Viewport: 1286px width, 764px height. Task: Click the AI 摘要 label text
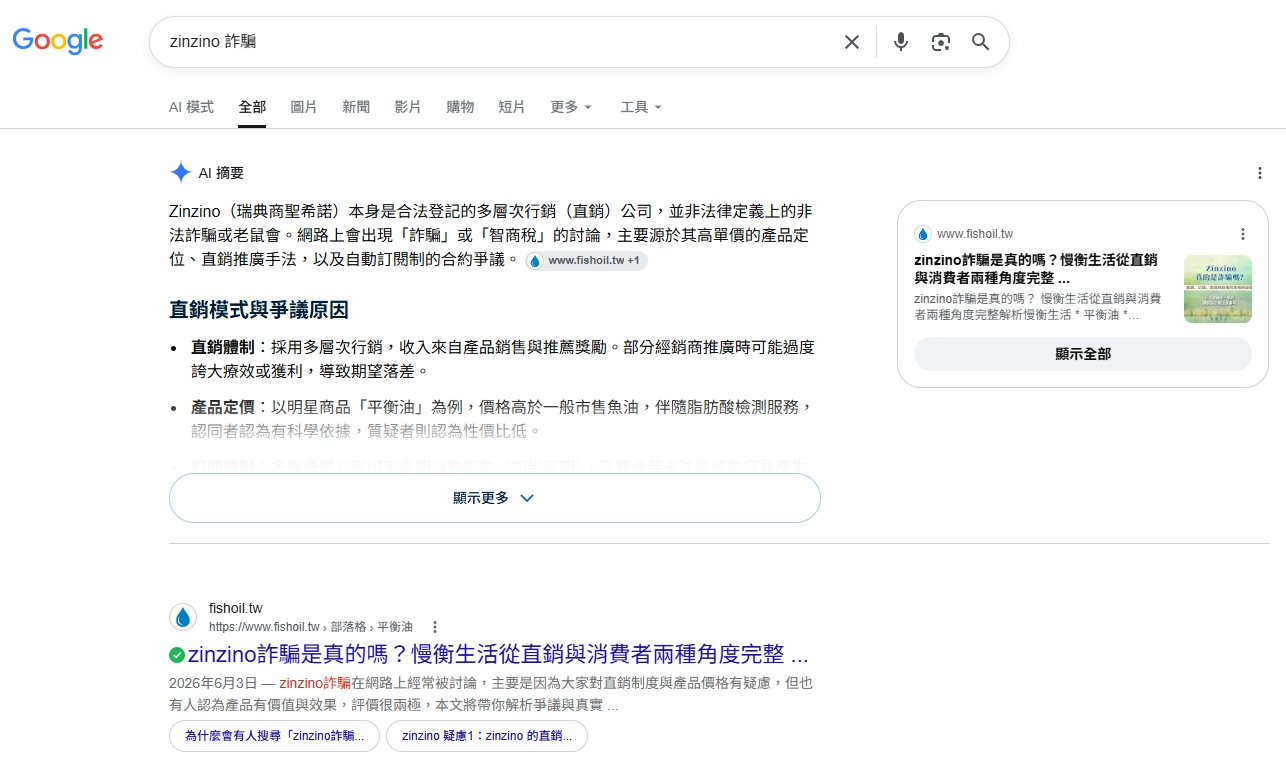[x=221, y=173]
